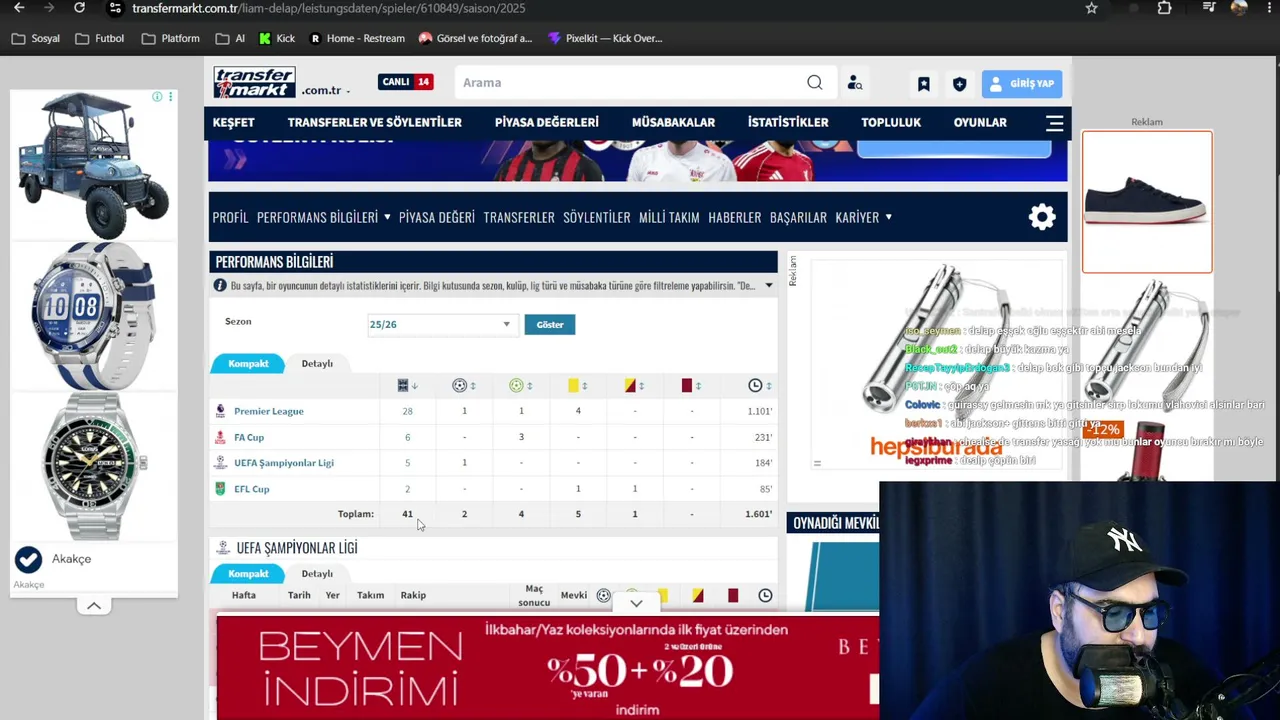This screenshot has width=1280, height=720.
Task: Open the MÜSABAKALAR menu
Action: coord(673,123)
